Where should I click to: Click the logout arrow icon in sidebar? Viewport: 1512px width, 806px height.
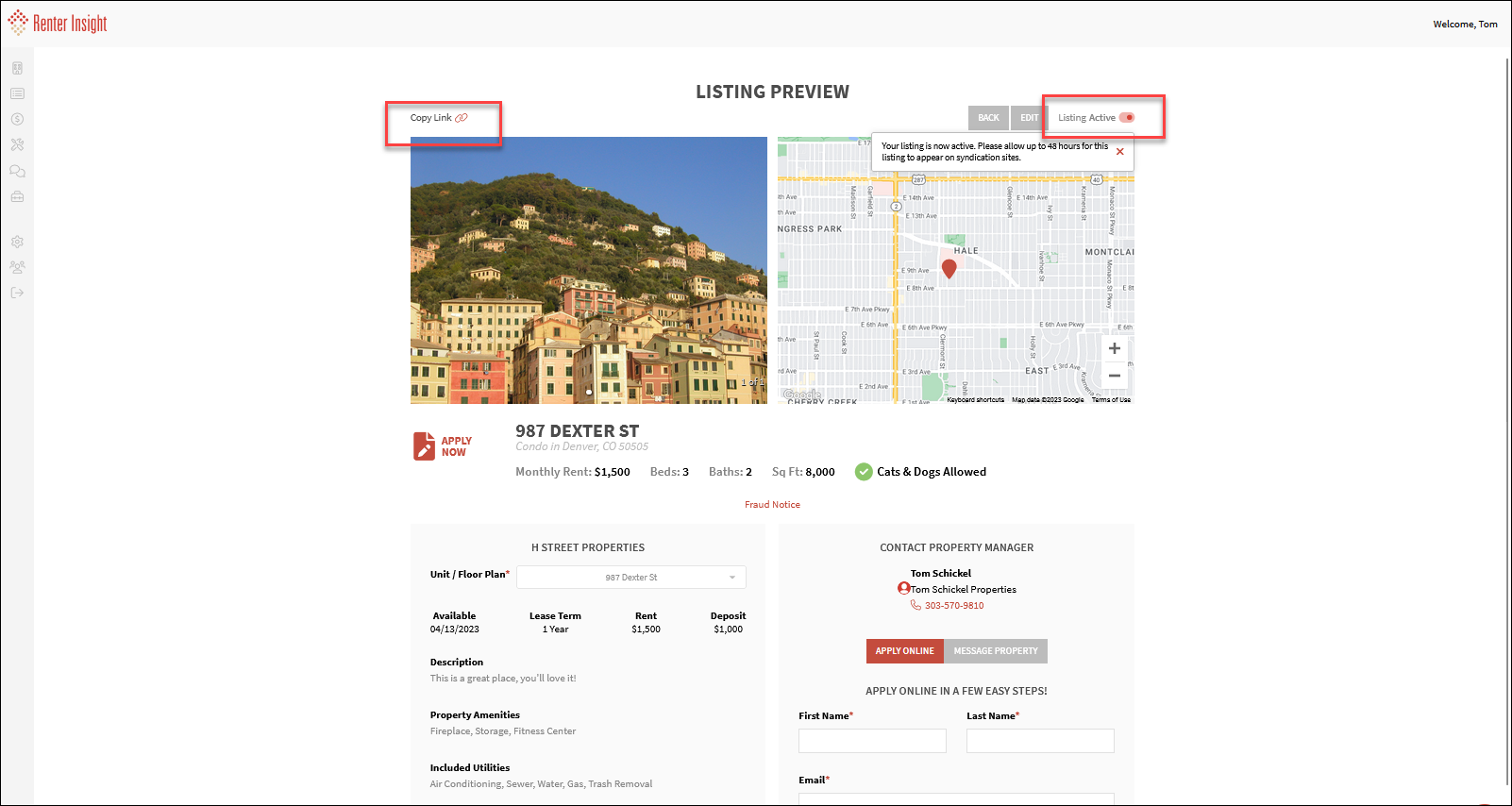pyautogui.click(x=17, y=293)
